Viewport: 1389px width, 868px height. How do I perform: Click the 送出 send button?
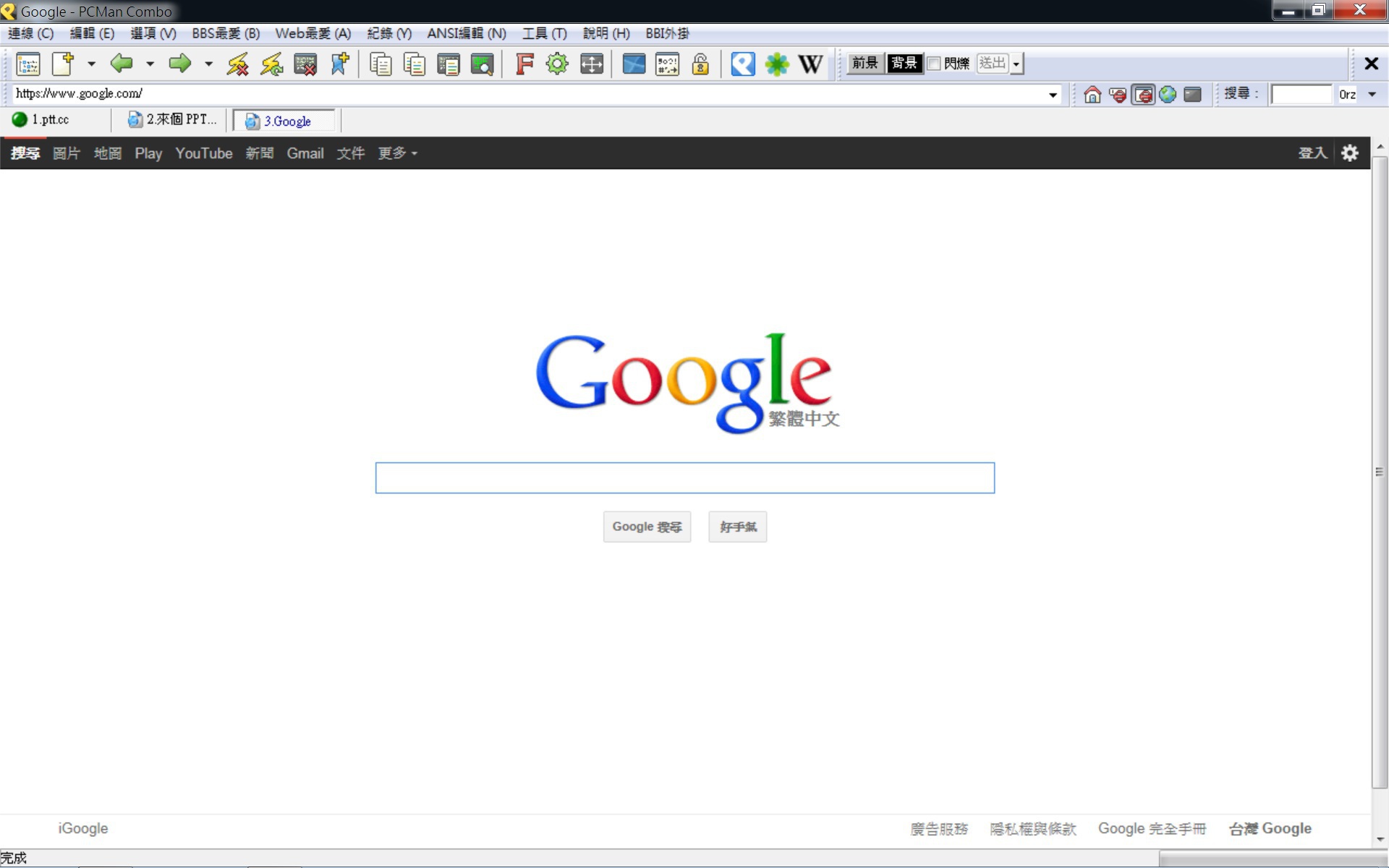coord(993,64)
